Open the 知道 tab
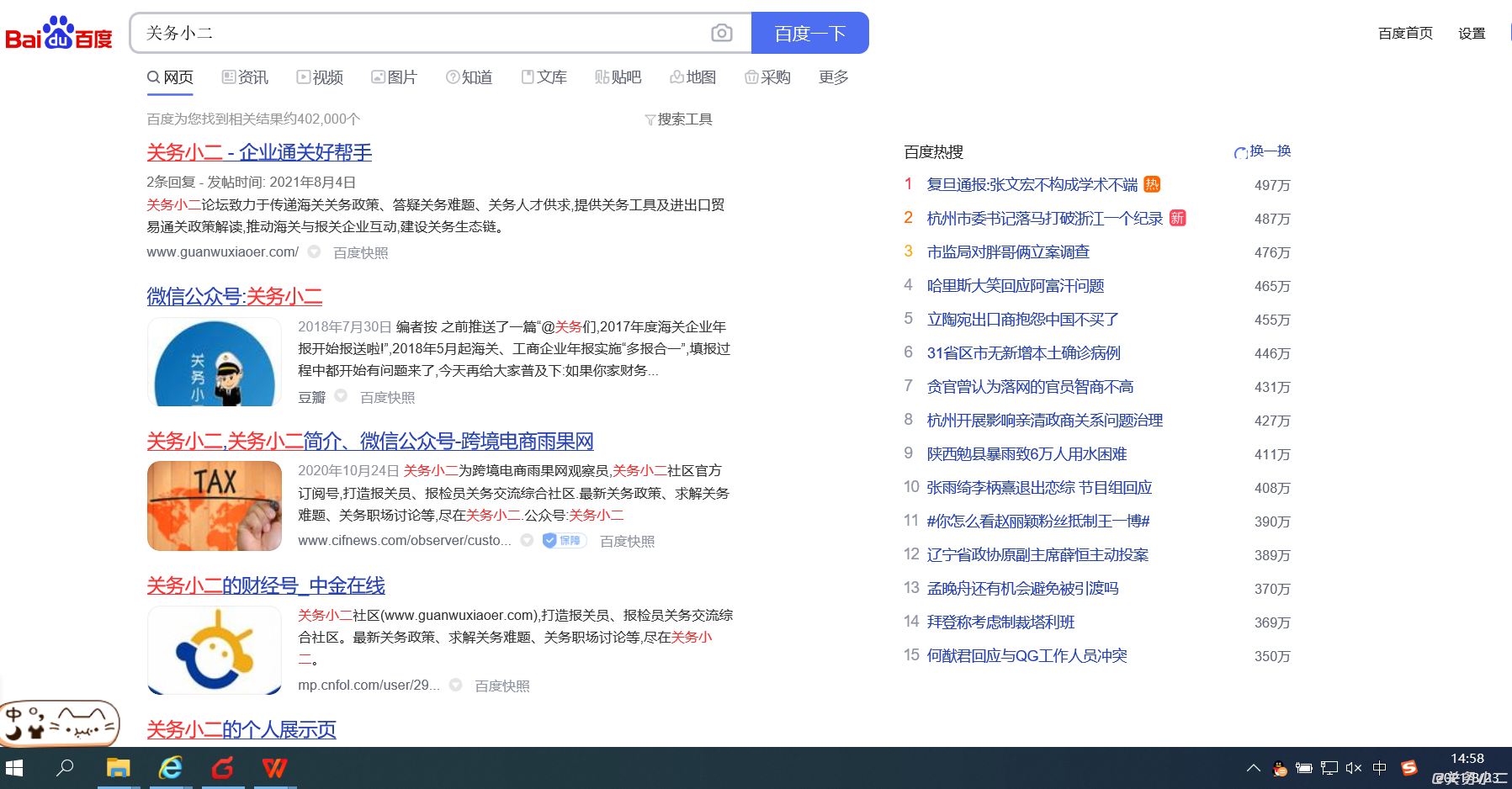 click(470, 77)
